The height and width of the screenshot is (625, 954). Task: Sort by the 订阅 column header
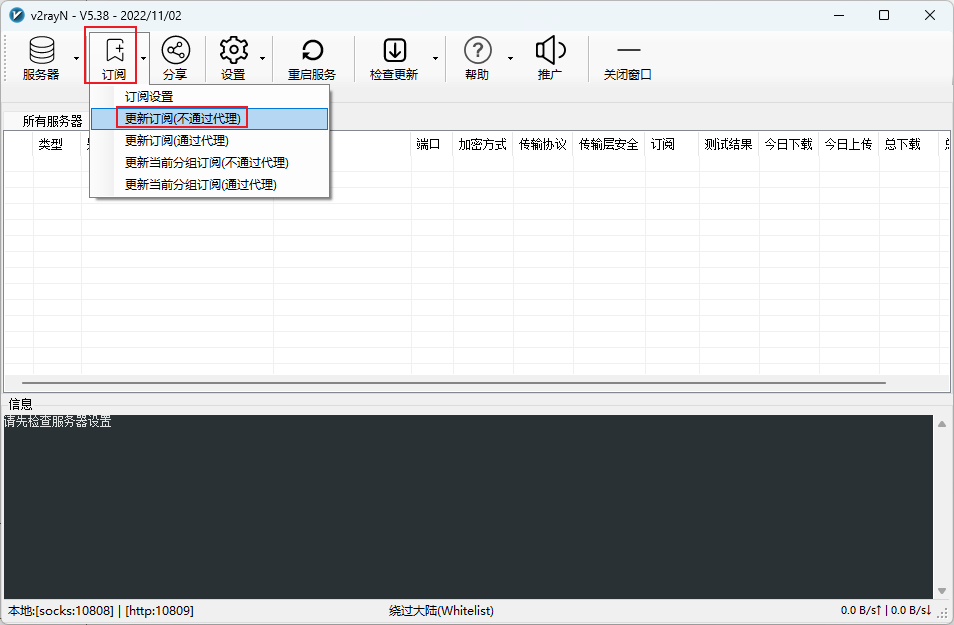pos(672,144)
